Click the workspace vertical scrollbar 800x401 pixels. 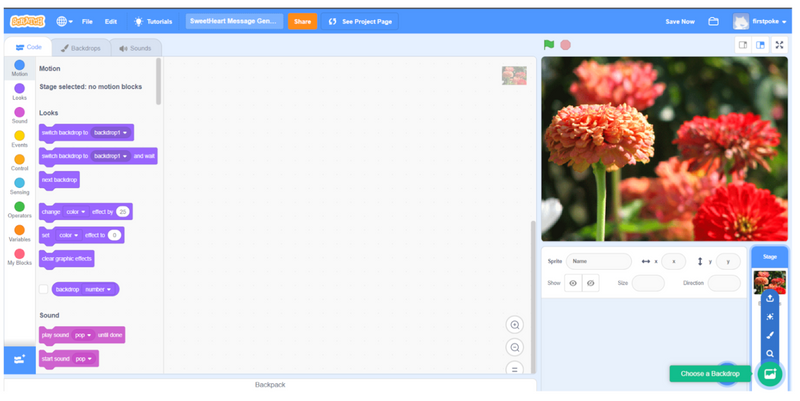[x=533, y=296]
